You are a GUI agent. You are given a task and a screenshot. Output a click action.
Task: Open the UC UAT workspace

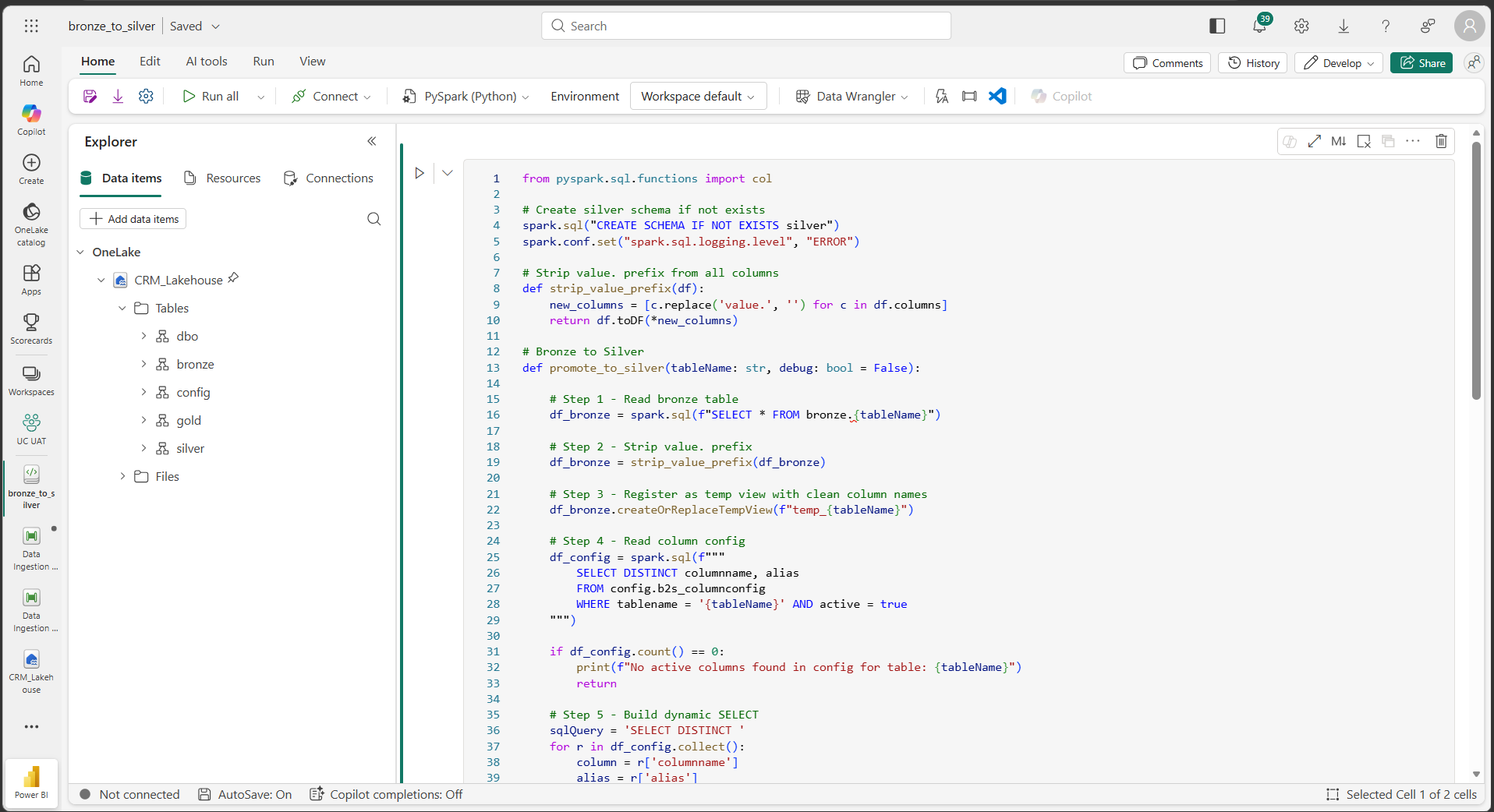31,429
